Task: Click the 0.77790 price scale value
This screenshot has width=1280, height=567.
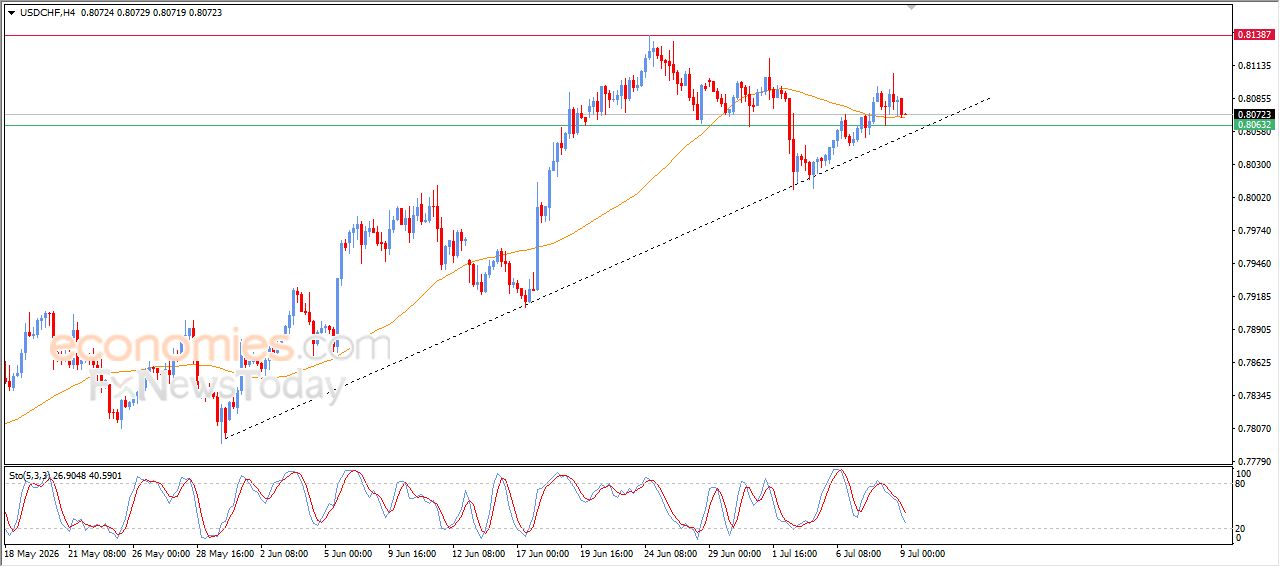Action: click(x=1252, y=462)
